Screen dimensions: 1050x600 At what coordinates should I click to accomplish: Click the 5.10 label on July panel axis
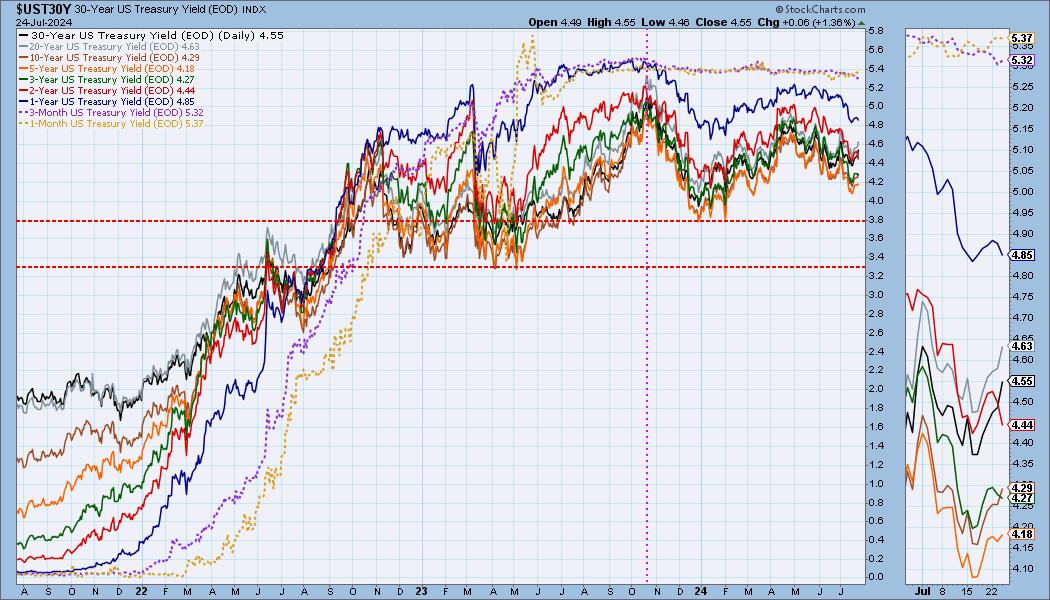(x=1023, y=149)
